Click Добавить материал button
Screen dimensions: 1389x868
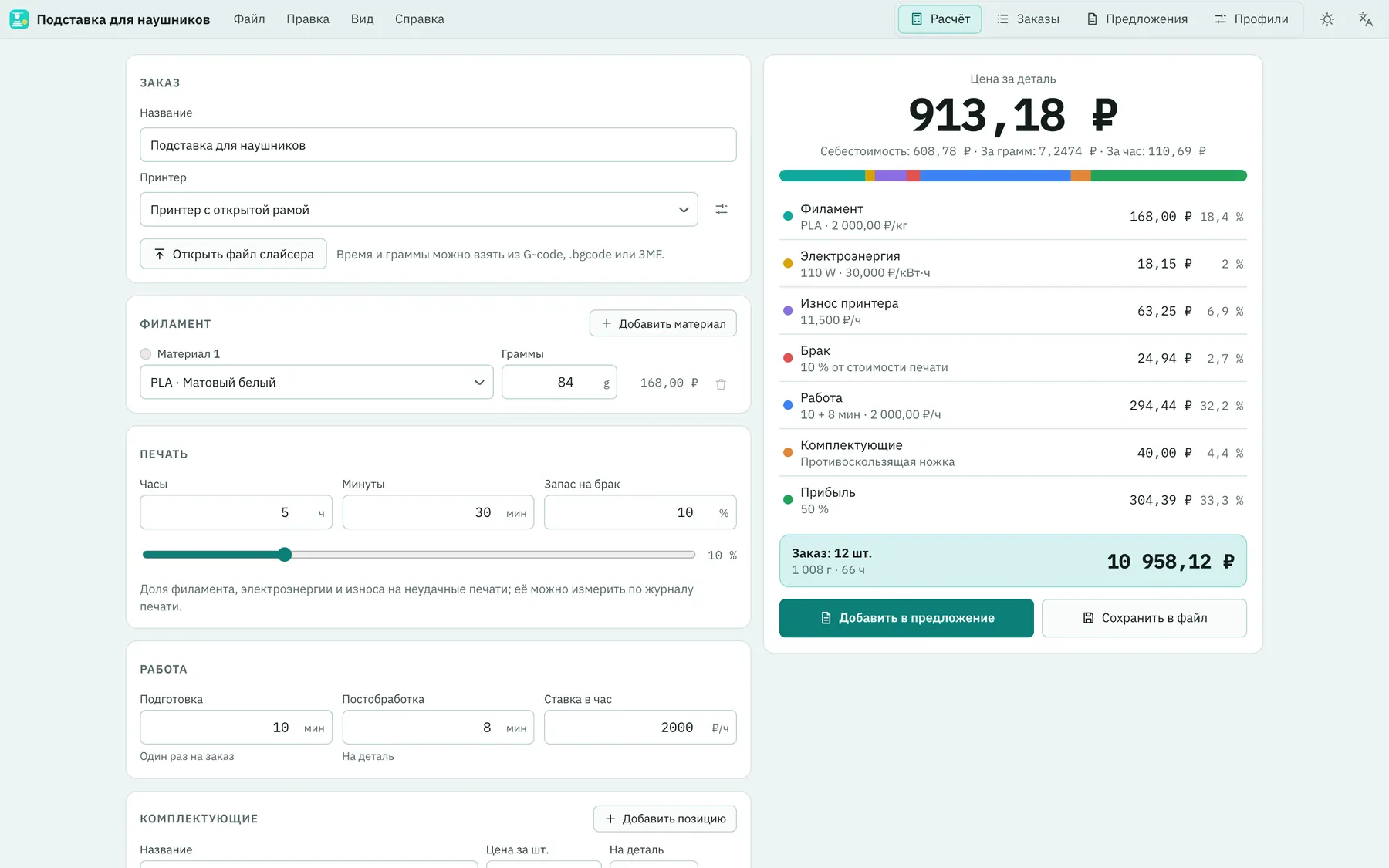[663, 323]
